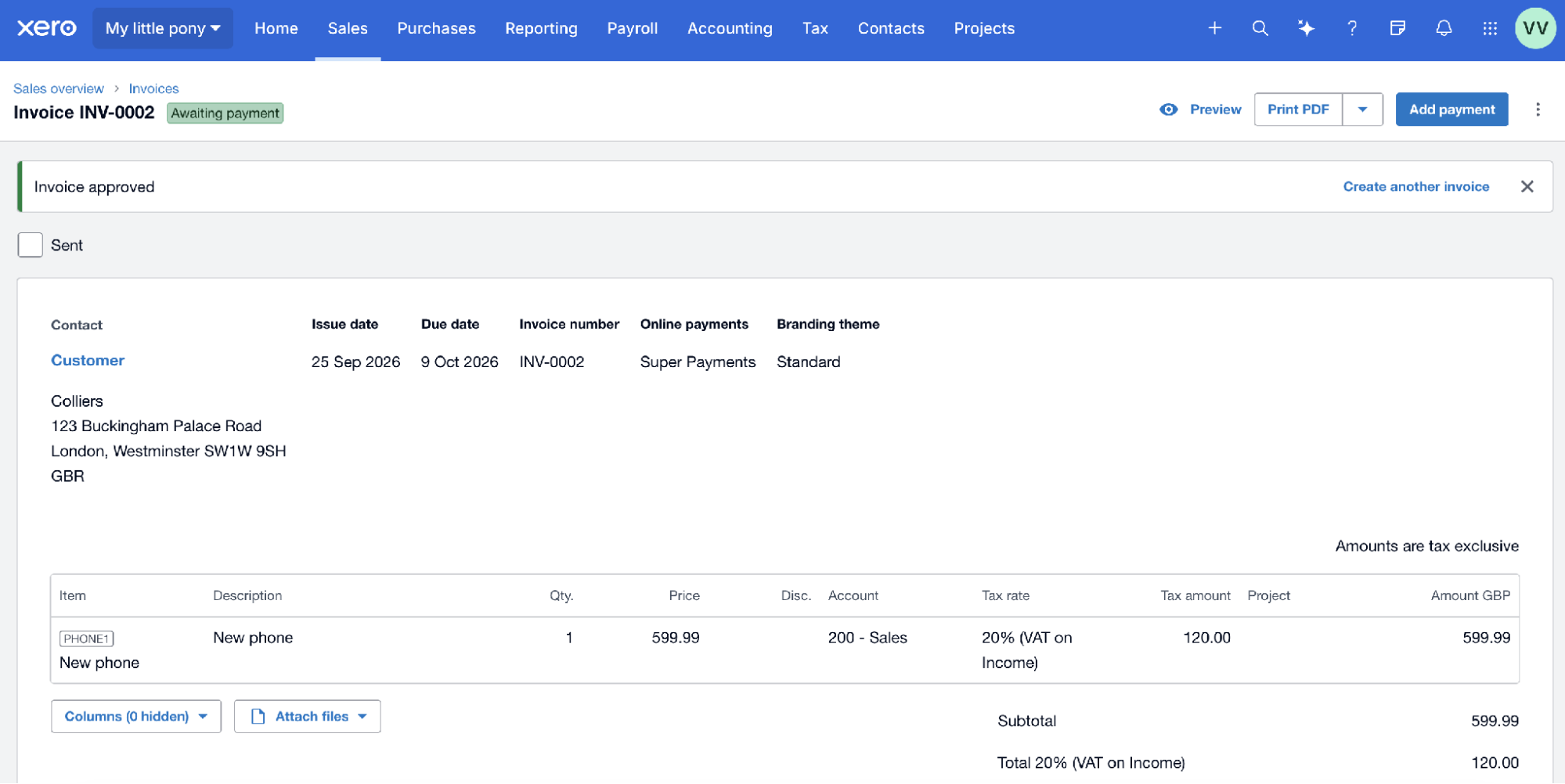Open the three-dot invoice options menu
The width and height of the screenshot is (1565, 784).
point(1538,110)
